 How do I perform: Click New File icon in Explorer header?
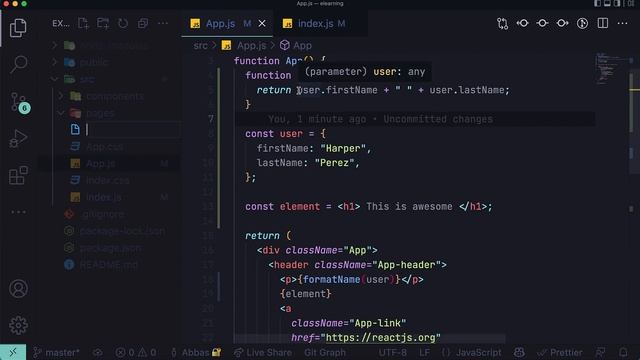point(83,23)
